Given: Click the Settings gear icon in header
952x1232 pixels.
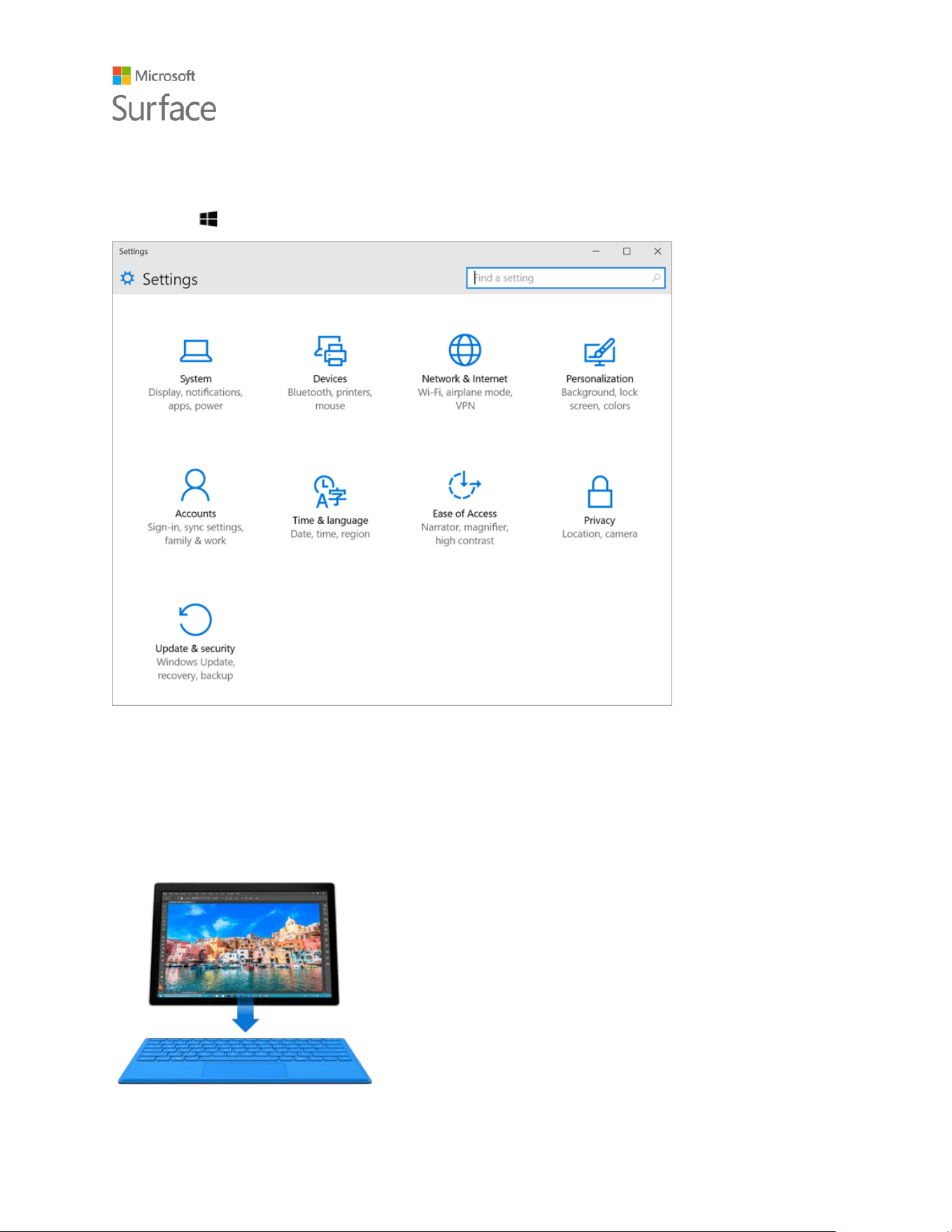Looking at the screenshot, I should click(x=127, y=278).
